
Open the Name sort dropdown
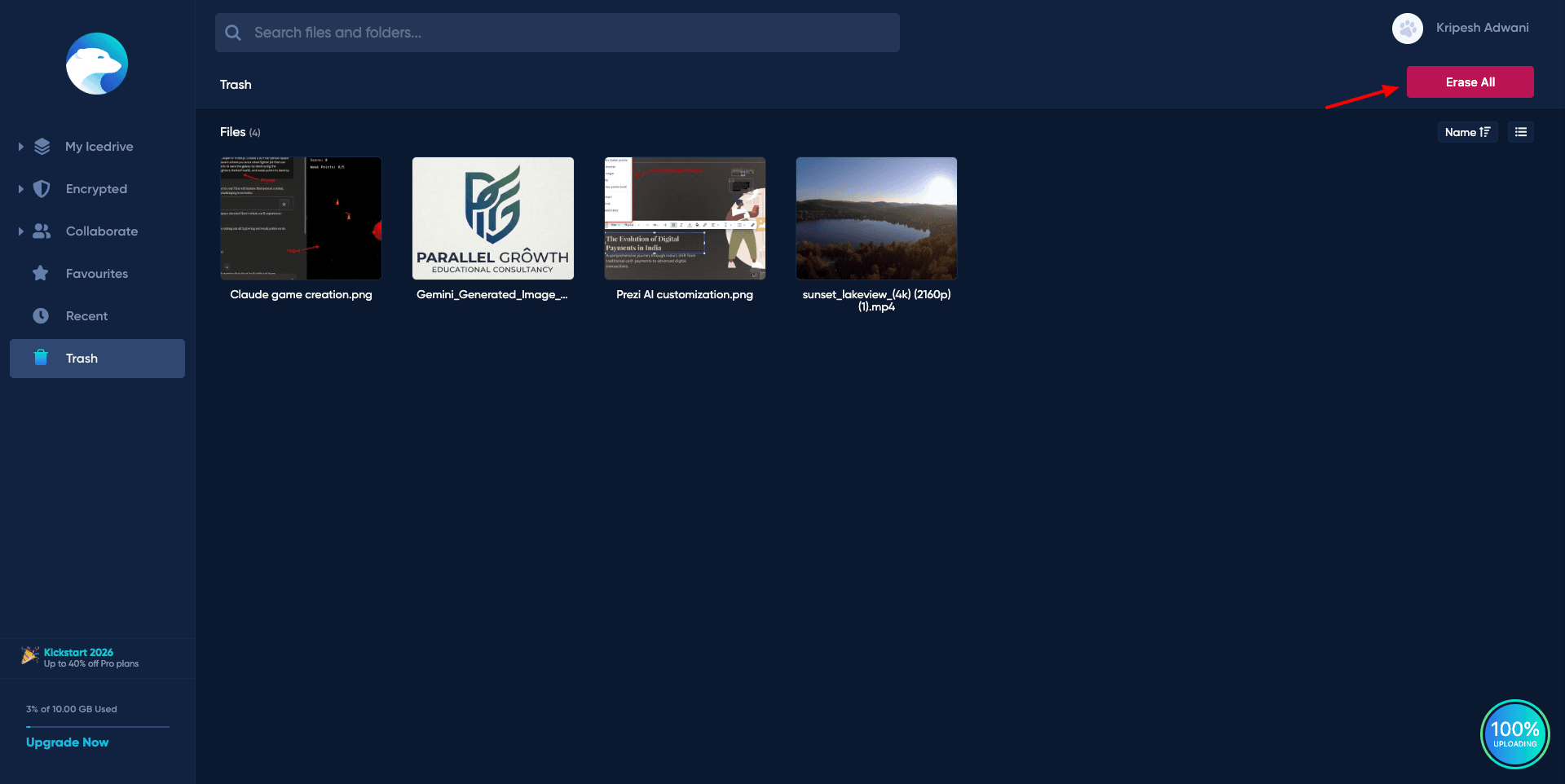coord(1466,132)
